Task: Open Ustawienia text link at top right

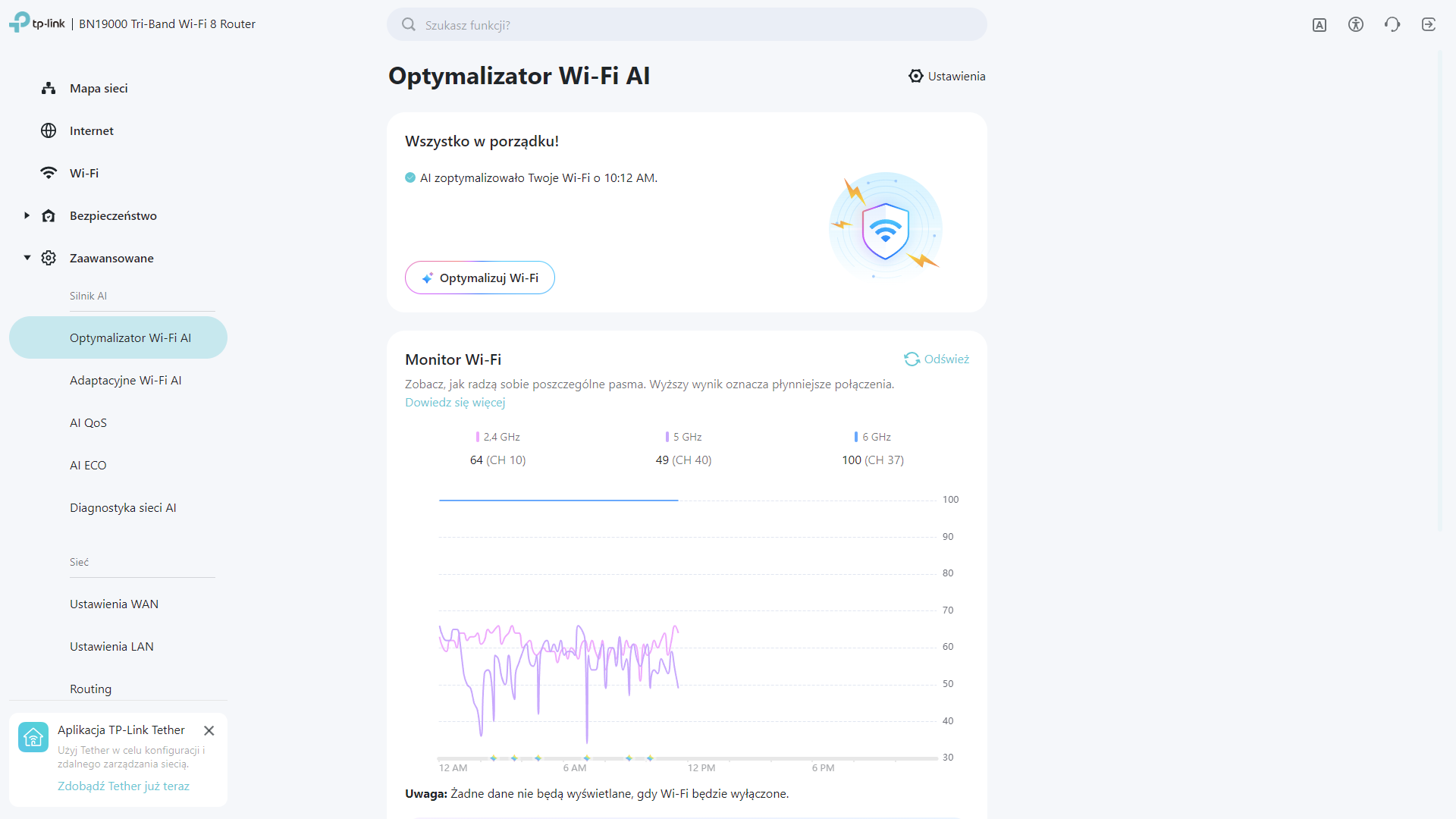Action: click(956, 76)
